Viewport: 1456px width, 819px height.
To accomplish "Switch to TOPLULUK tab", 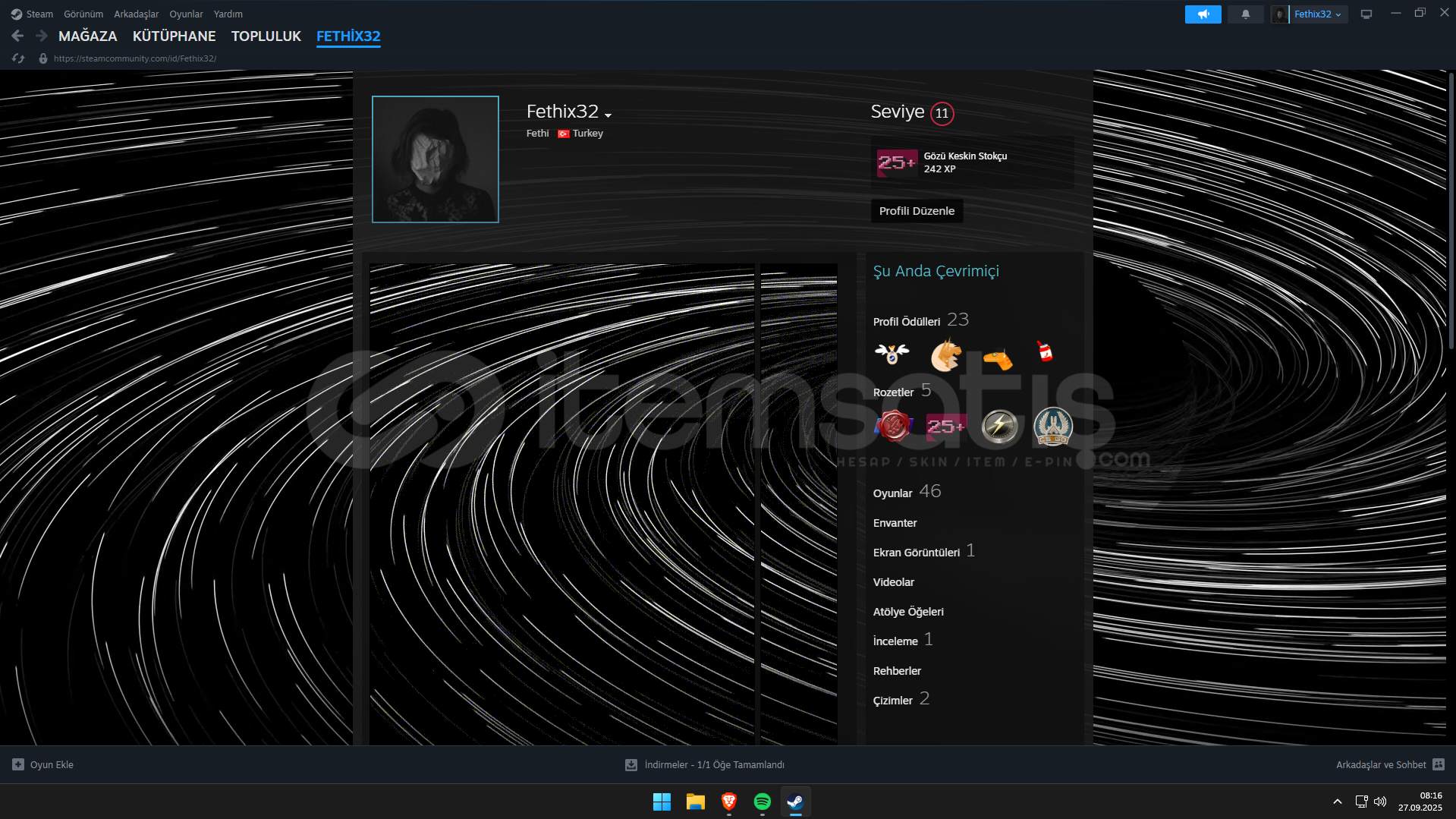I will tap(266, 36).
